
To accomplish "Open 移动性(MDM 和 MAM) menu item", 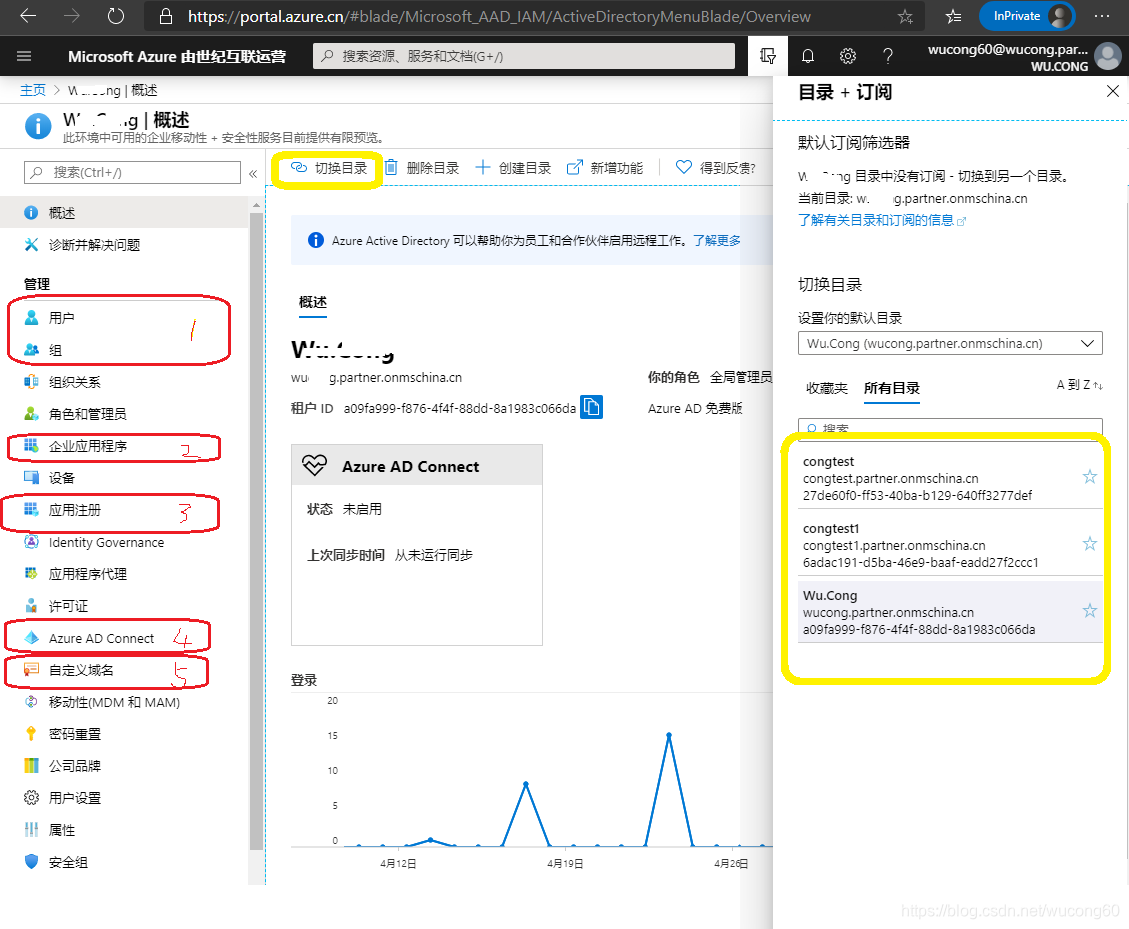I will click(x=124, y=702).
